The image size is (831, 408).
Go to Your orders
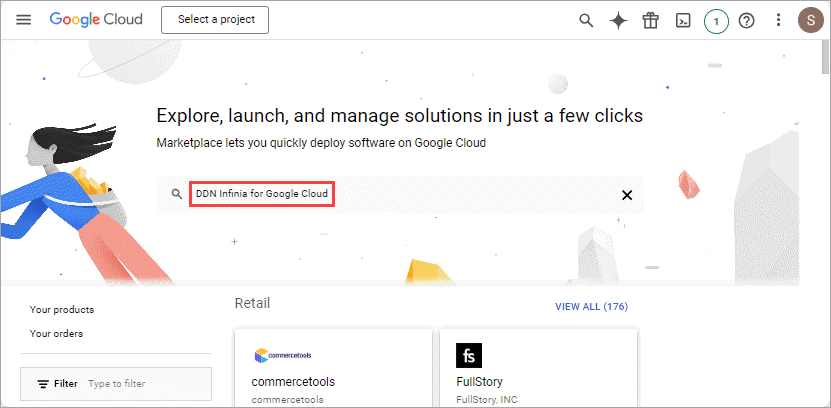pos(56,334)
